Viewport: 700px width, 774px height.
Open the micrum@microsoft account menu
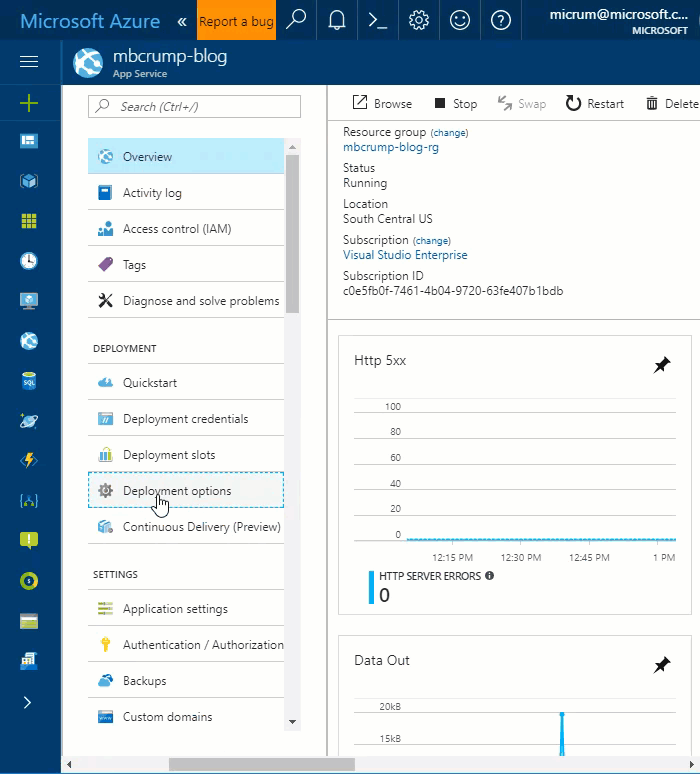pyautogui.click(x=619, y=21)
